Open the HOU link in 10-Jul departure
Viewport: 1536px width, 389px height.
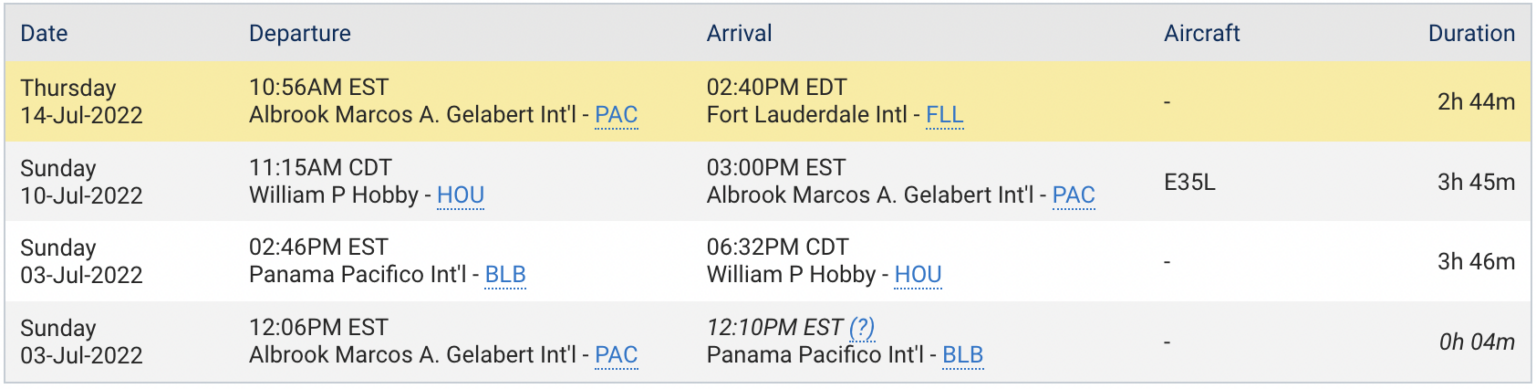(461, 195)
